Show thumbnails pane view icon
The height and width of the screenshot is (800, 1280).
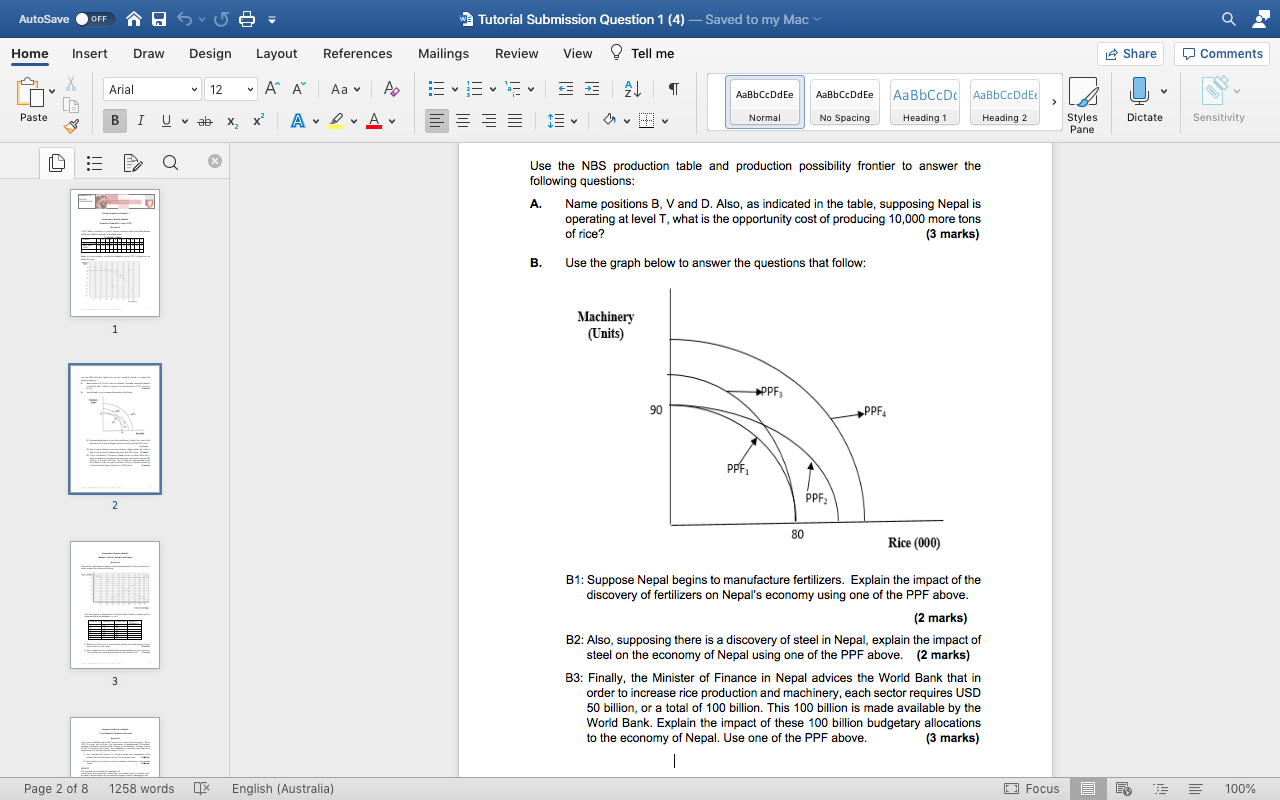coord(57,163)
